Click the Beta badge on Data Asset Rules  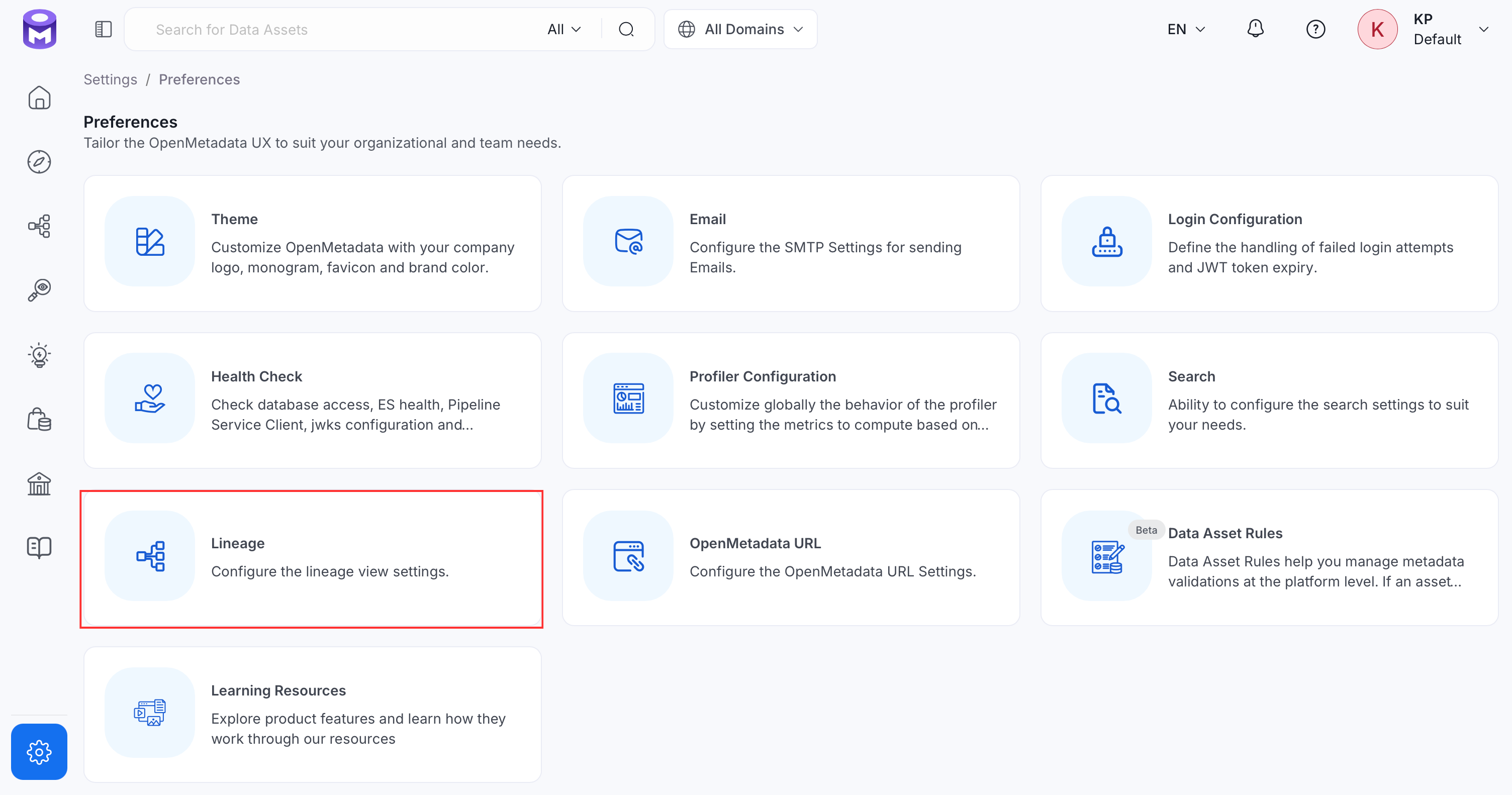(x=1146, y=530)
